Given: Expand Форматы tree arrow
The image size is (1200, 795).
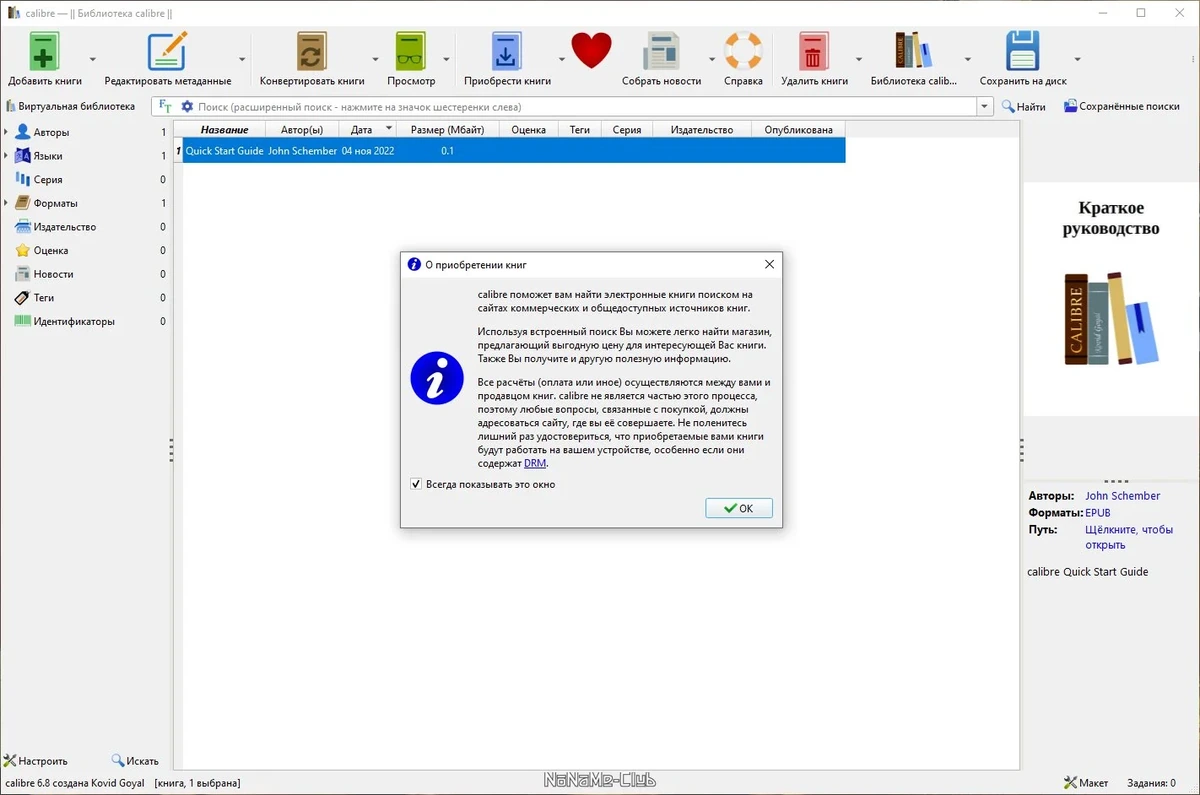Looking at the screenshot, I should (x=6, y=203).
